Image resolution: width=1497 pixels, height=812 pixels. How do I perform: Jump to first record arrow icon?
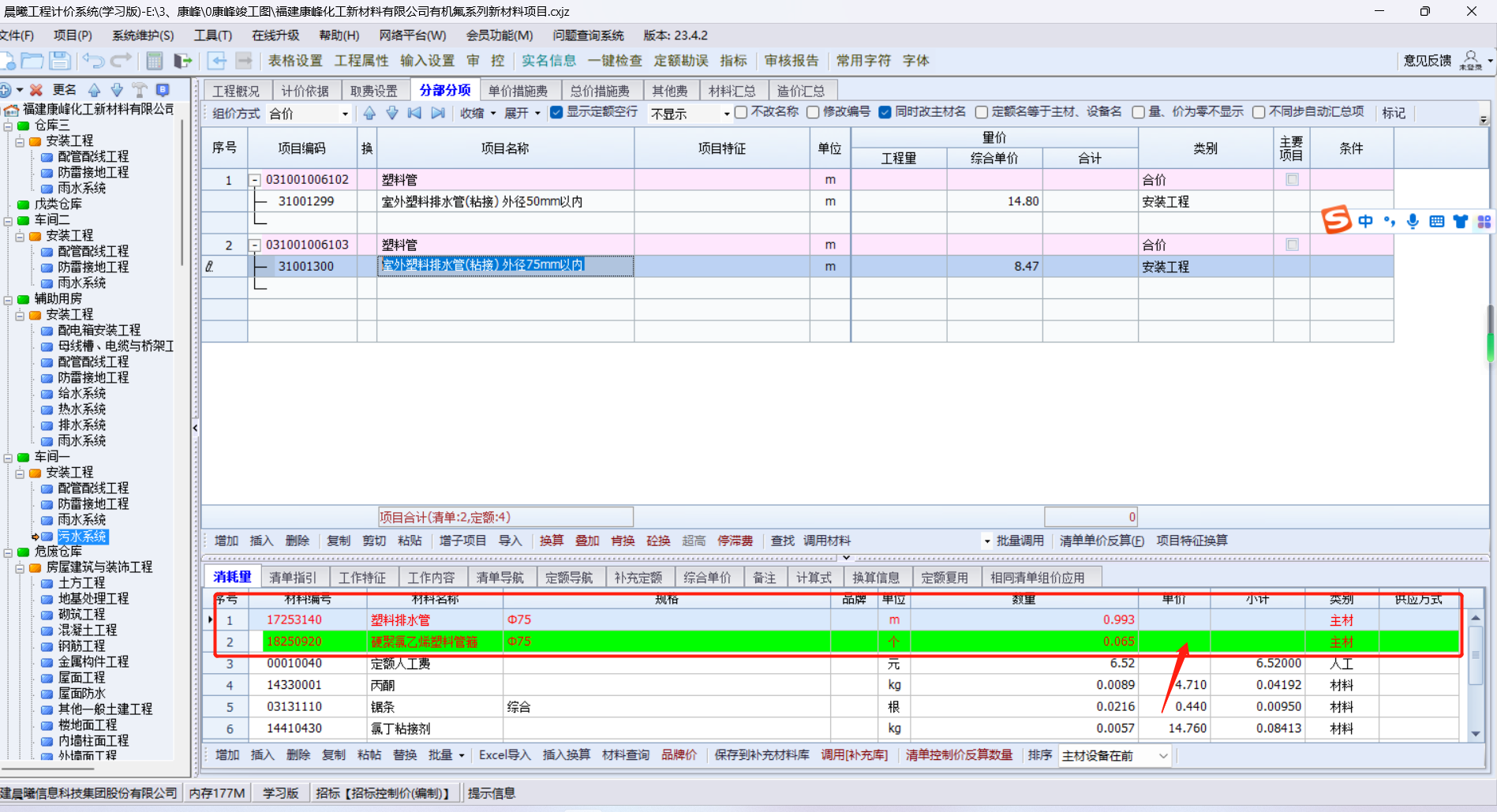[x=414, y=113]
